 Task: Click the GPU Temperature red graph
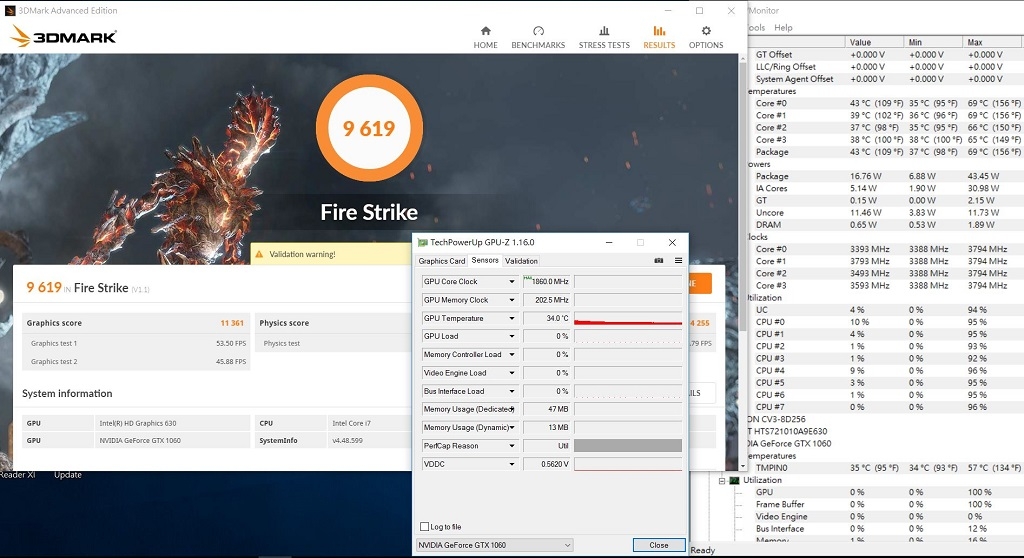[628, 318]
